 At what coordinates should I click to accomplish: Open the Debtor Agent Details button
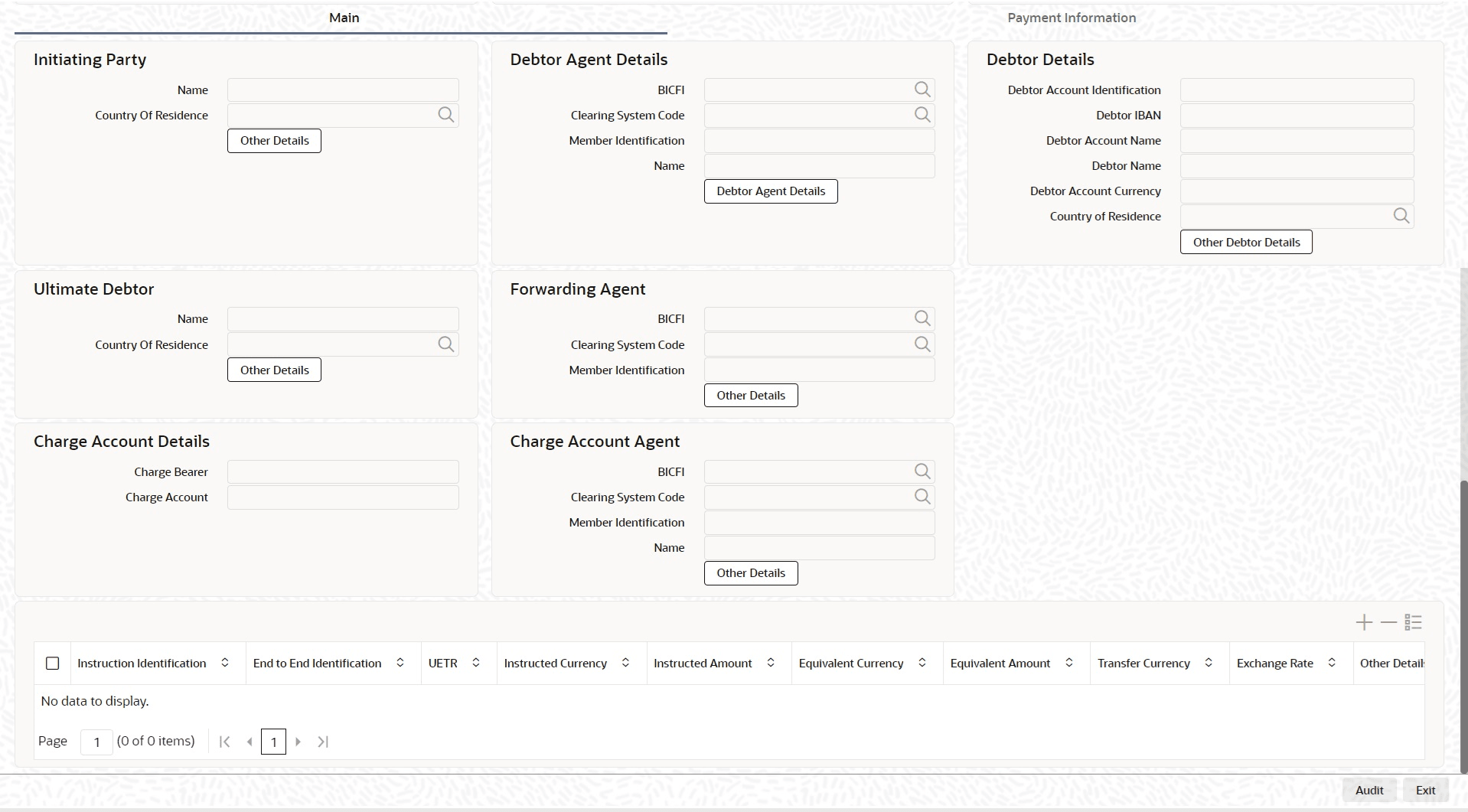coord(771,191)
